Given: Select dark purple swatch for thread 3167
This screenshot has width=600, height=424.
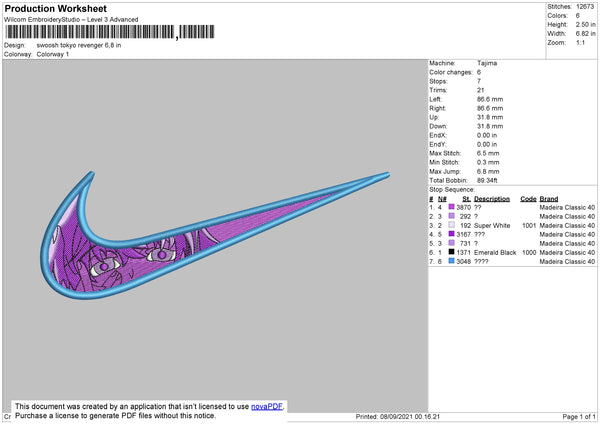Looking at the screenshot, I should pyautogui.click(x=452, y=234).
